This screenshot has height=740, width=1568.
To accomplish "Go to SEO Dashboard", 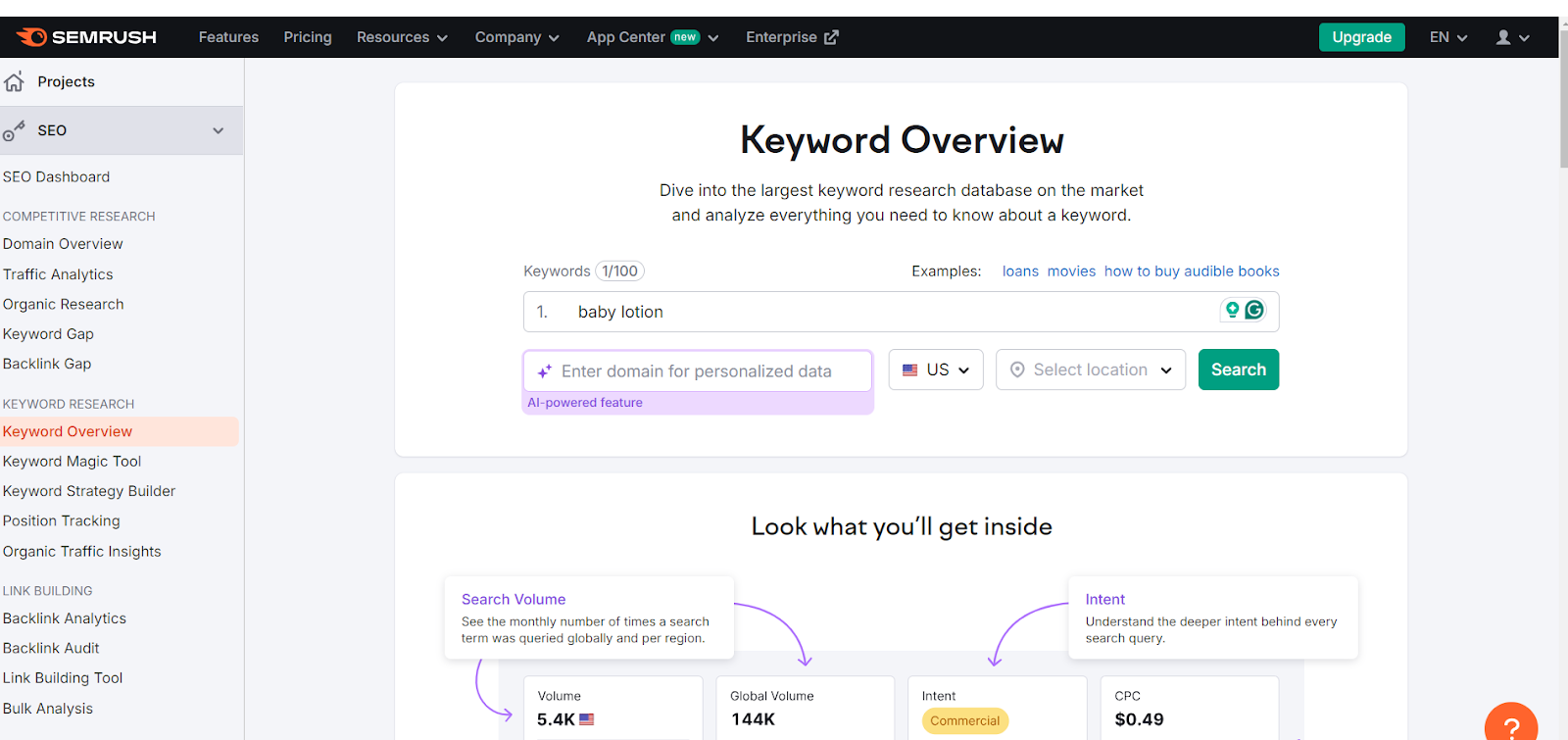I will tap(56, 176).
